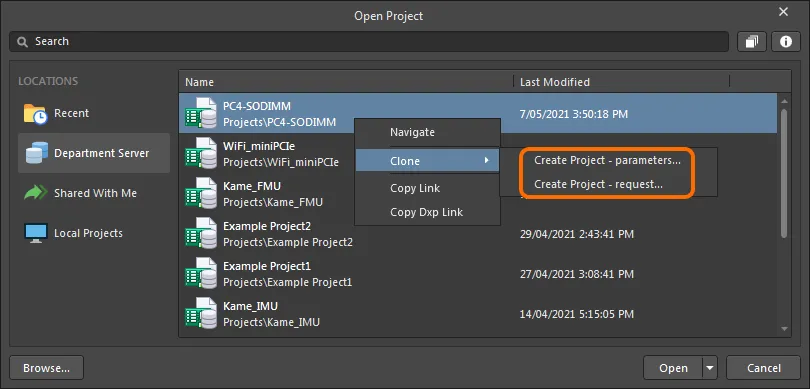810x389 pixels.
Task: Click the stacked windows view icon
Action: [752, 42]
